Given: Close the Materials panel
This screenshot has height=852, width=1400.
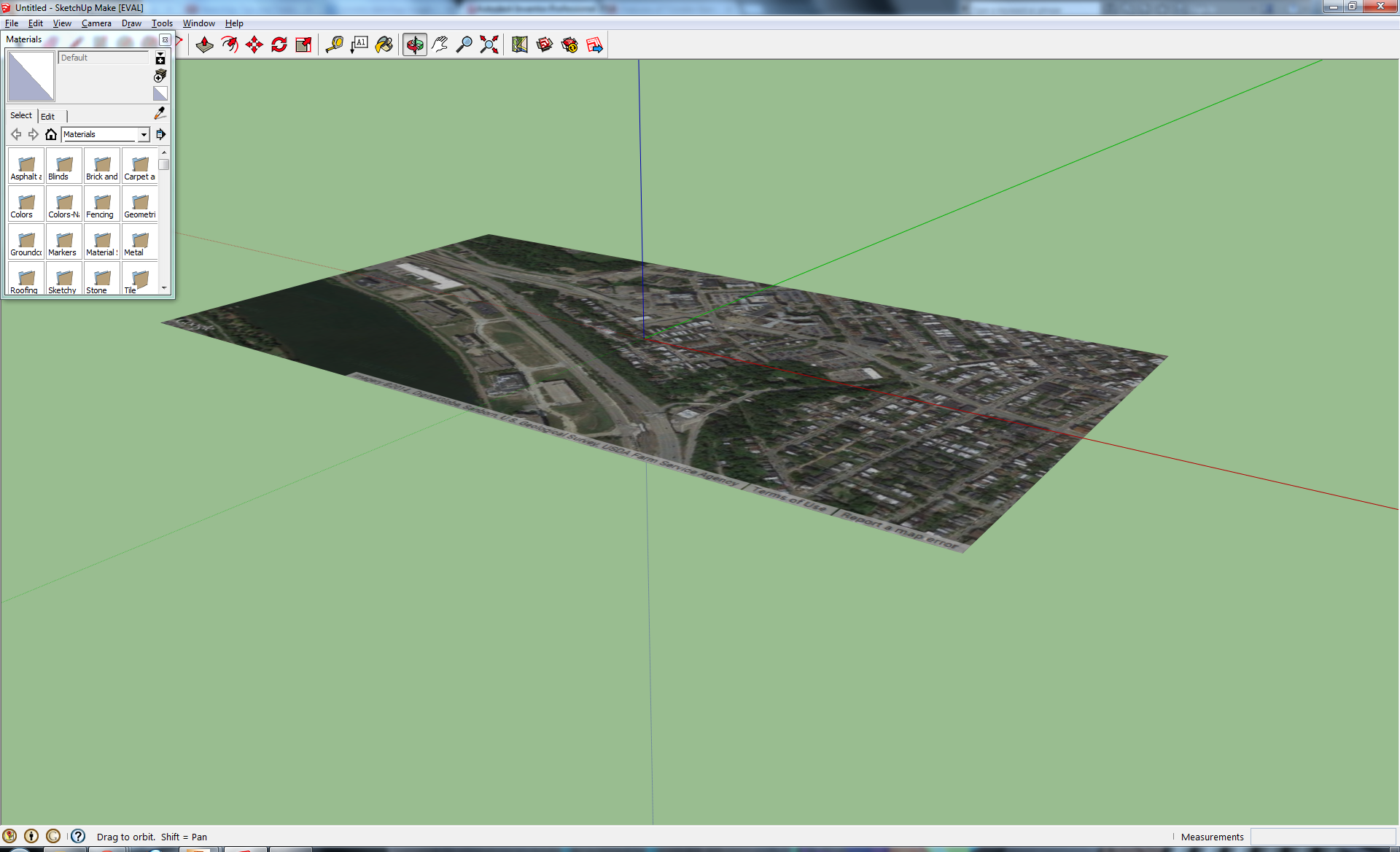Looking at the screenshot, I should coord(166,39).
